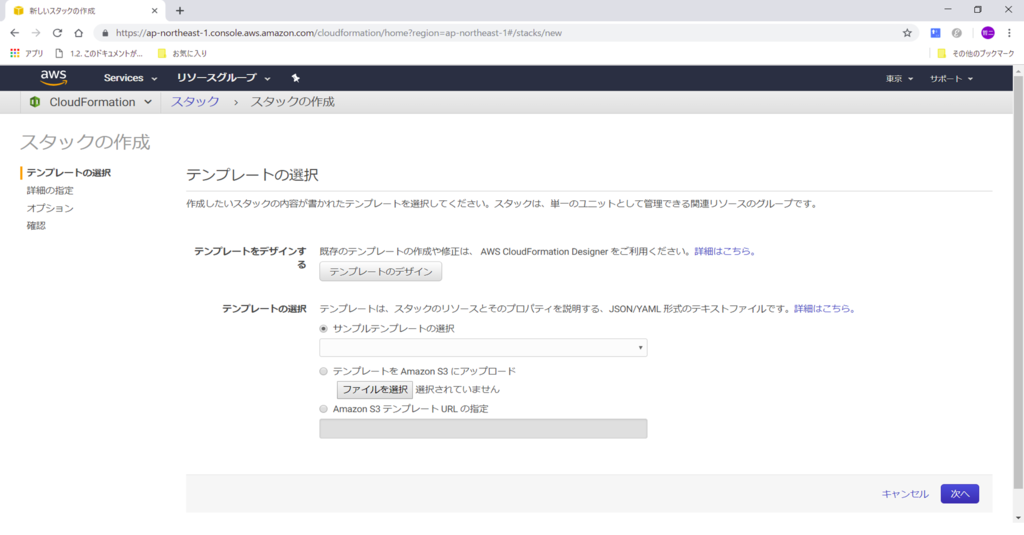Screen dimensions: 1024x535
Task: Expand the CloudFormation dropdown
Action: (x=101, y=102)
